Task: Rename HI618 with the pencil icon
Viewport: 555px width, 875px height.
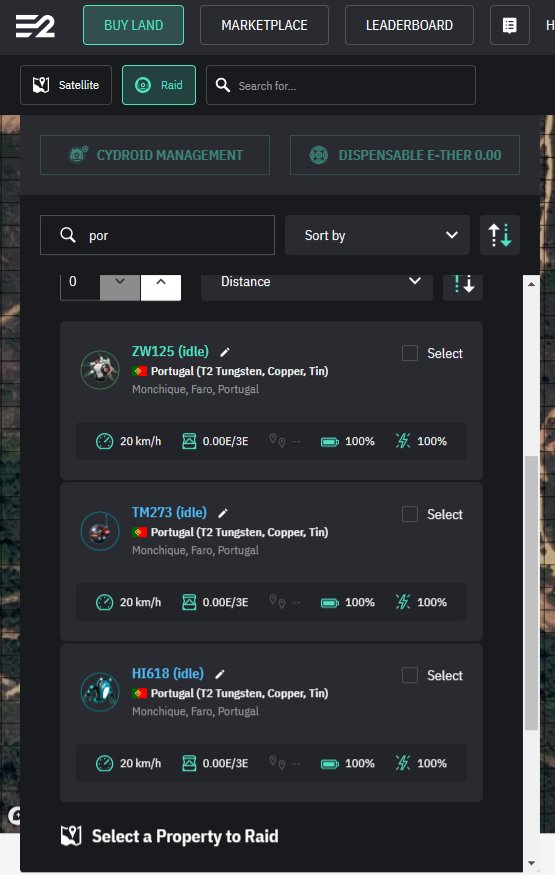Action: (220, 674)
